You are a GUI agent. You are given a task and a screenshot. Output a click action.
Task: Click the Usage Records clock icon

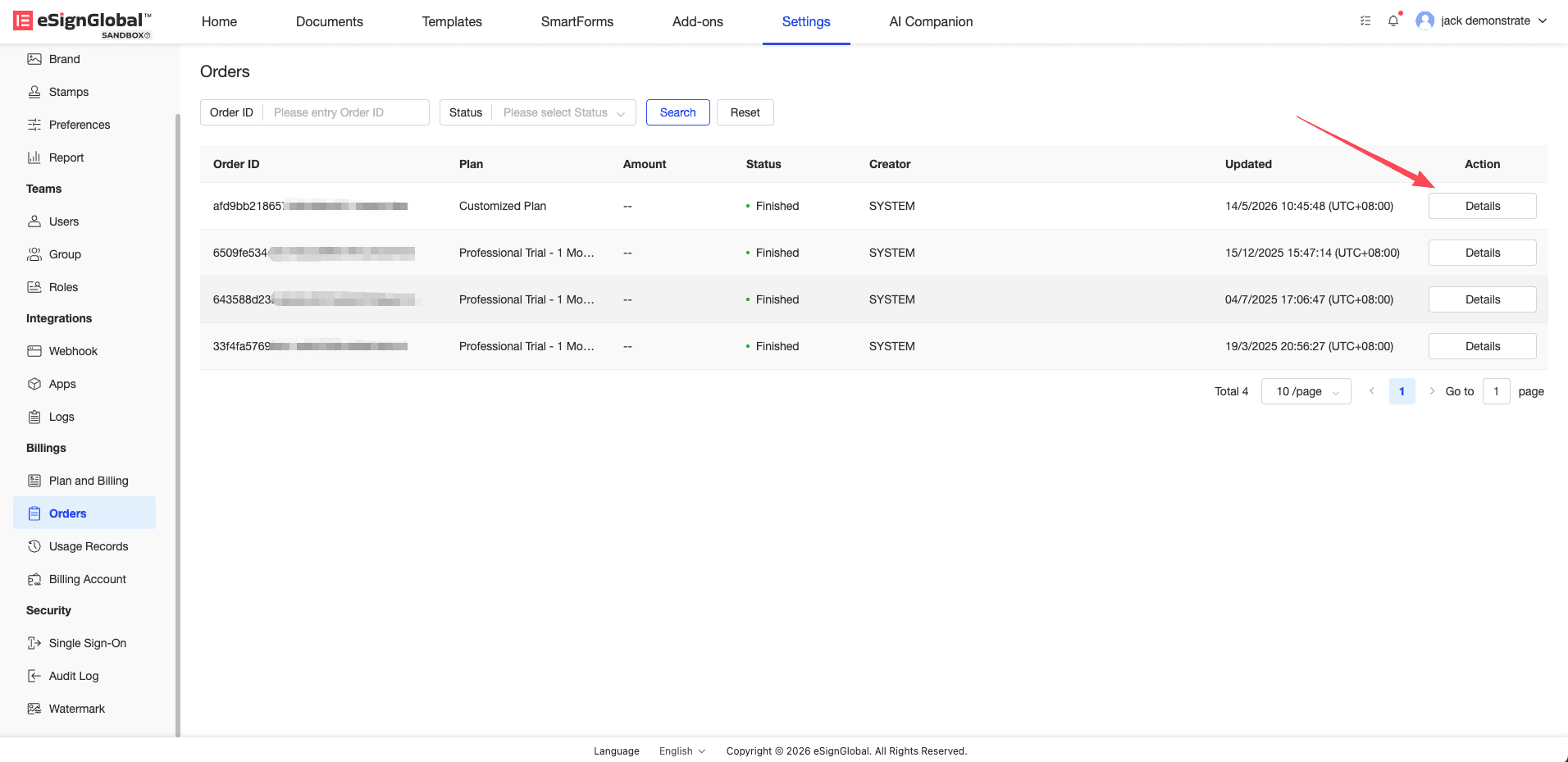pyautogui.click(x=34, y=546)
